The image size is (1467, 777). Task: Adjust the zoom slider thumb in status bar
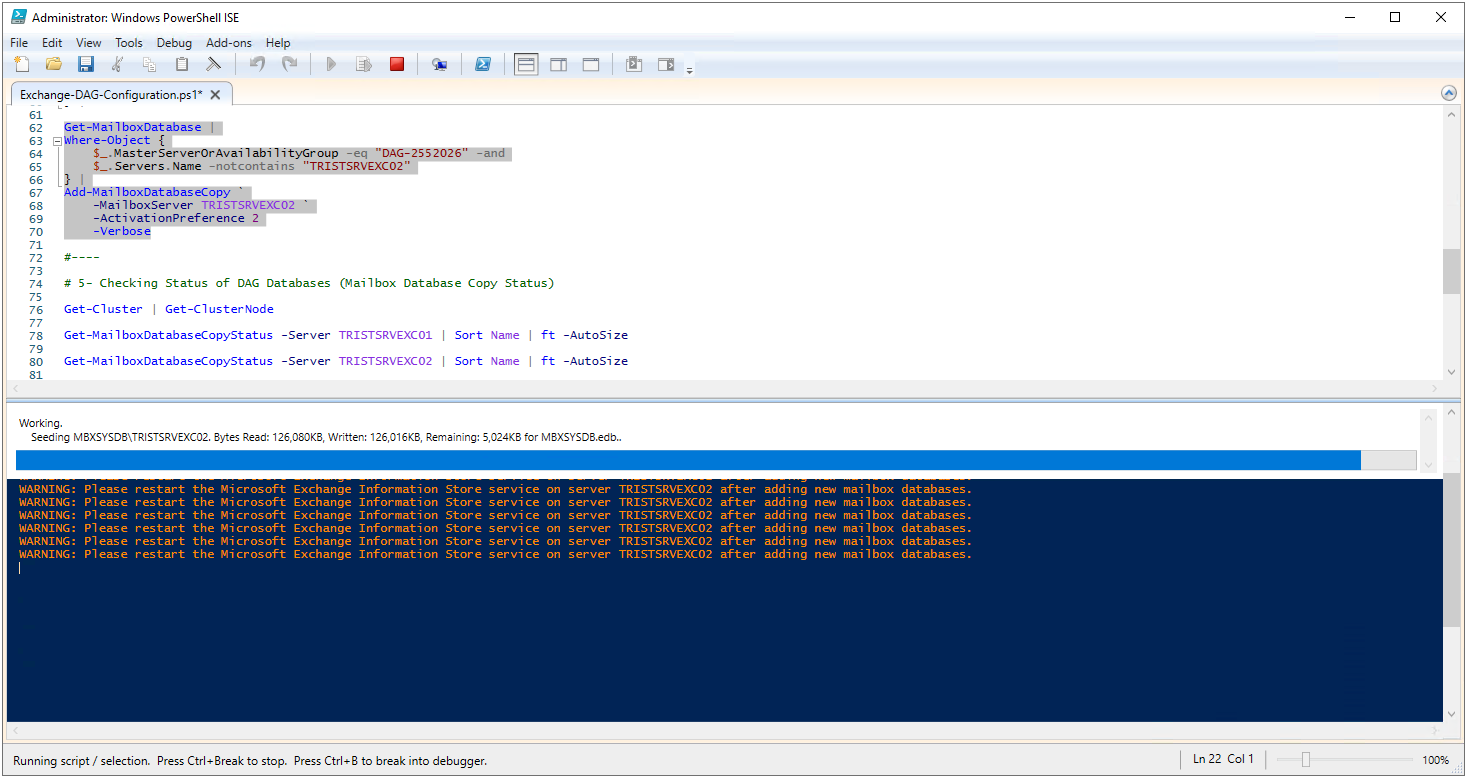[x=1306, y=760]
